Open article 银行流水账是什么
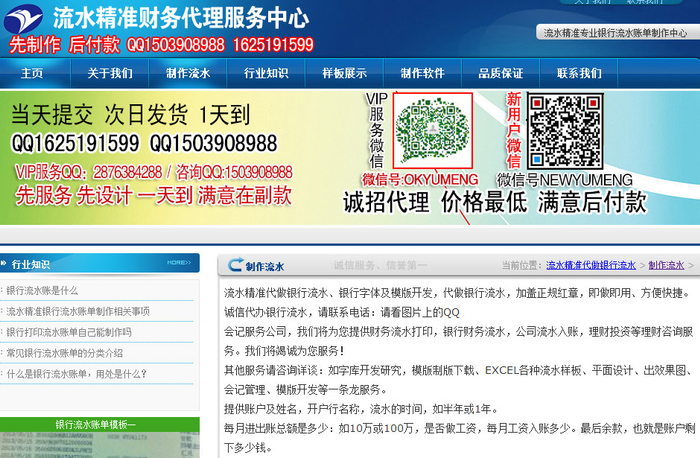Image resolution: width=700 pixels, height=458 pixels. click(x=42, y=291)
